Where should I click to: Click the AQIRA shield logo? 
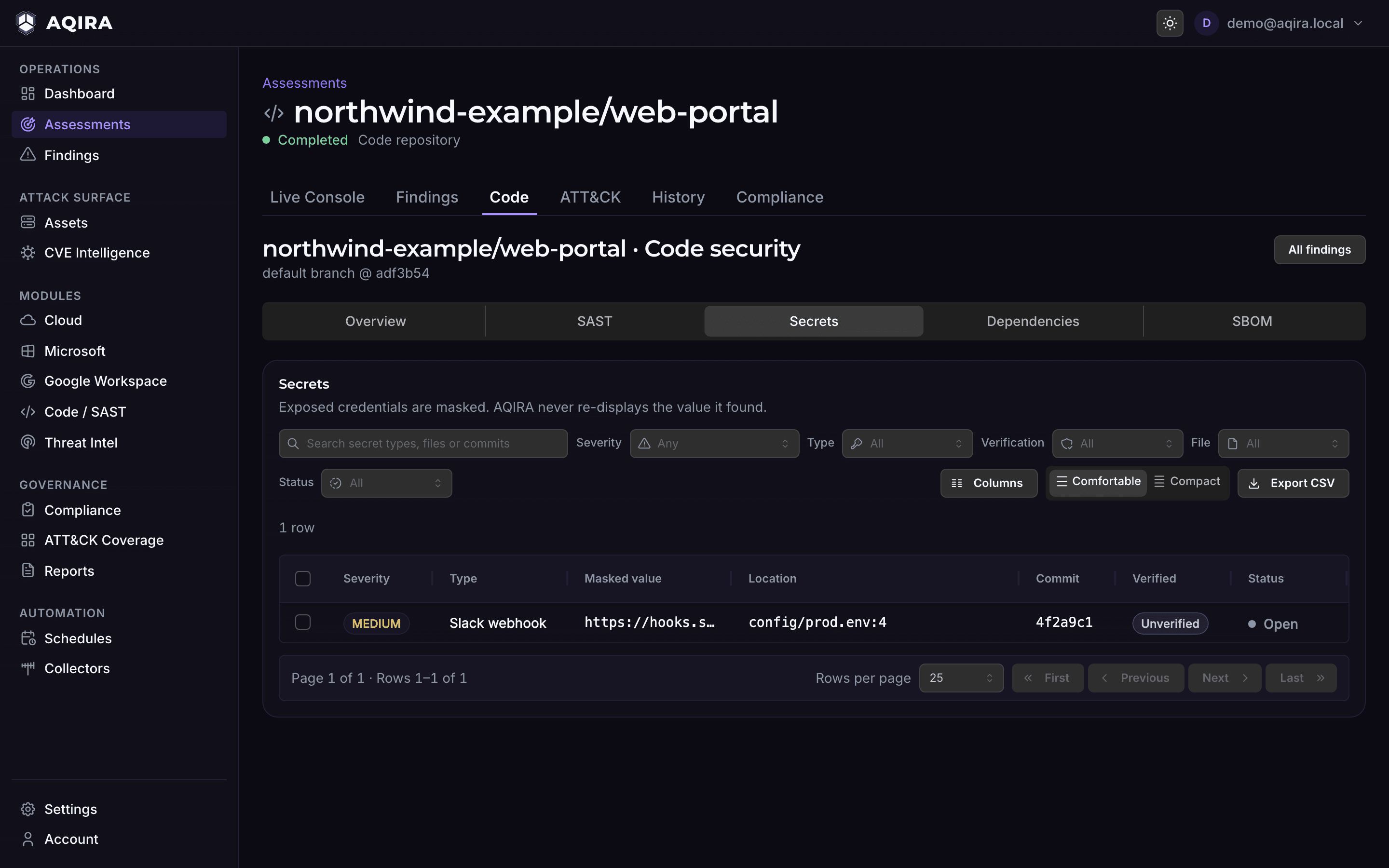point(26,23)
